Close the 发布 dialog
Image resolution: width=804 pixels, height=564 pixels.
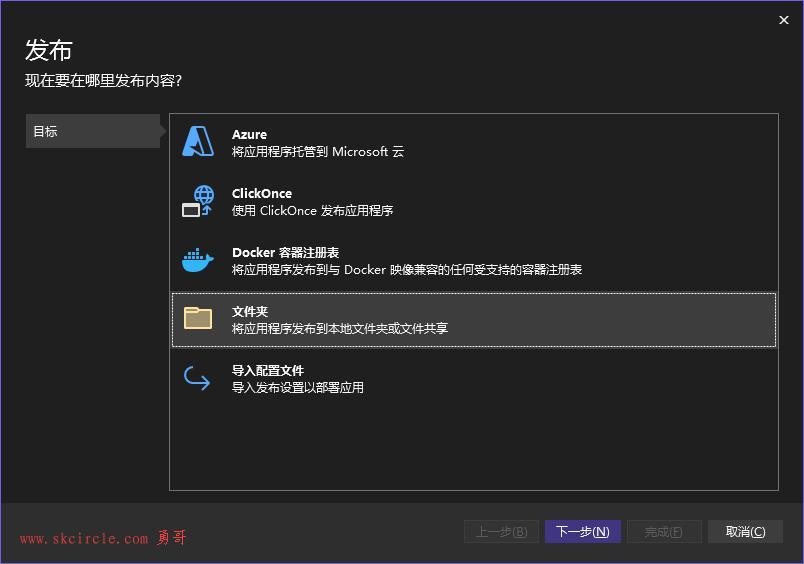pos(783,20)
